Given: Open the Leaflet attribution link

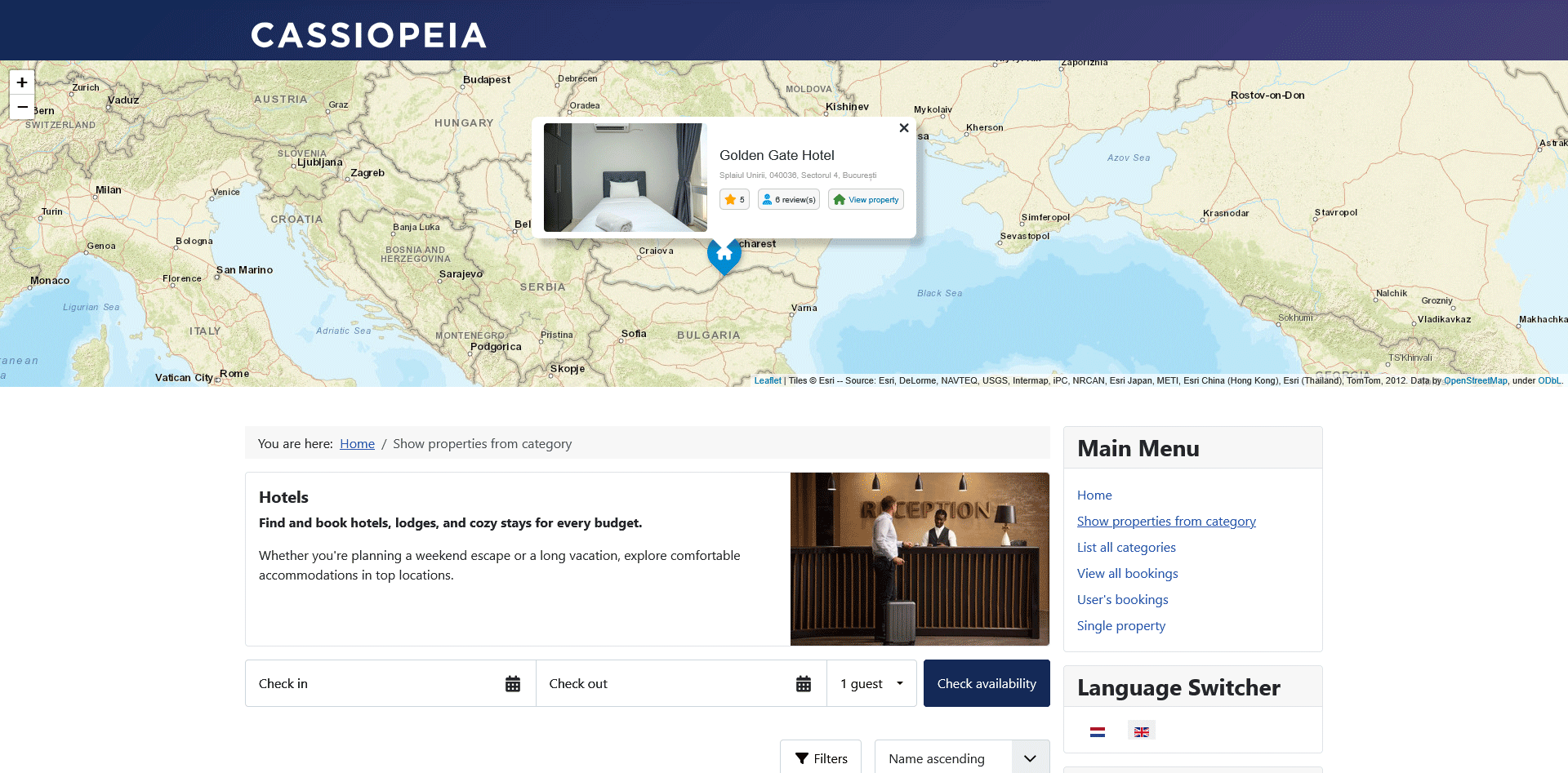Looking at the screenshot, I should [x=768, y=380].
